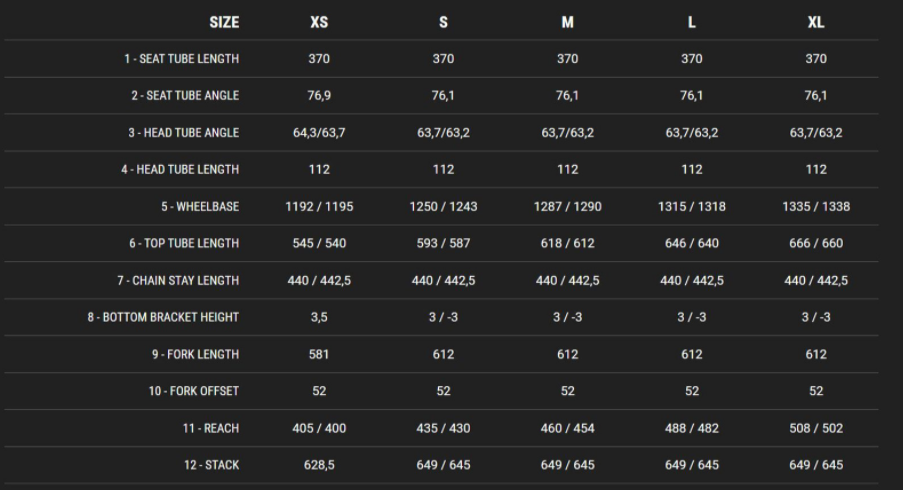Select the XL size column header
The height and width of the screenshot is (490, 903).
(816, 22)
